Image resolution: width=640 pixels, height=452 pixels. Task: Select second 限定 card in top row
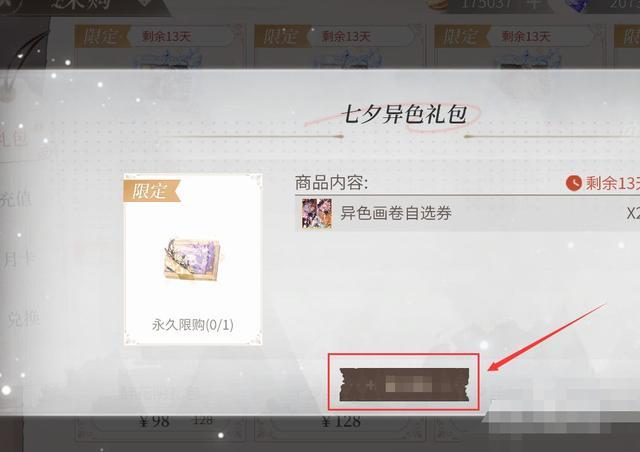tap(340, 46)
